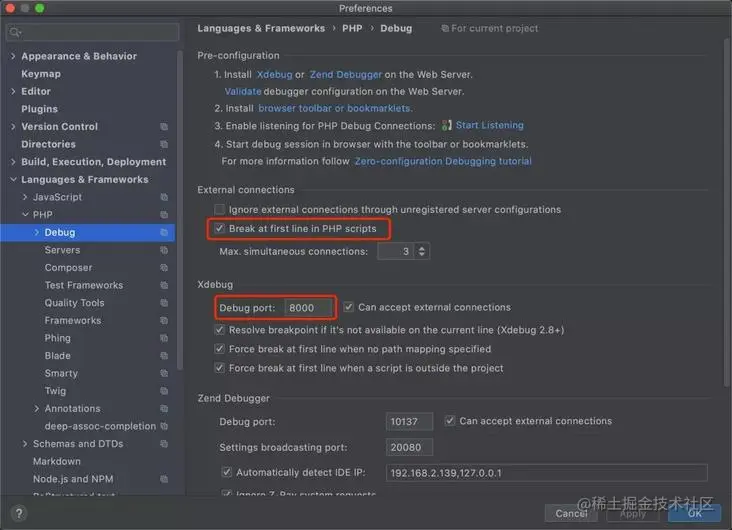
Task: Click the project-level icon beside Directories
Action: point(164,144)
